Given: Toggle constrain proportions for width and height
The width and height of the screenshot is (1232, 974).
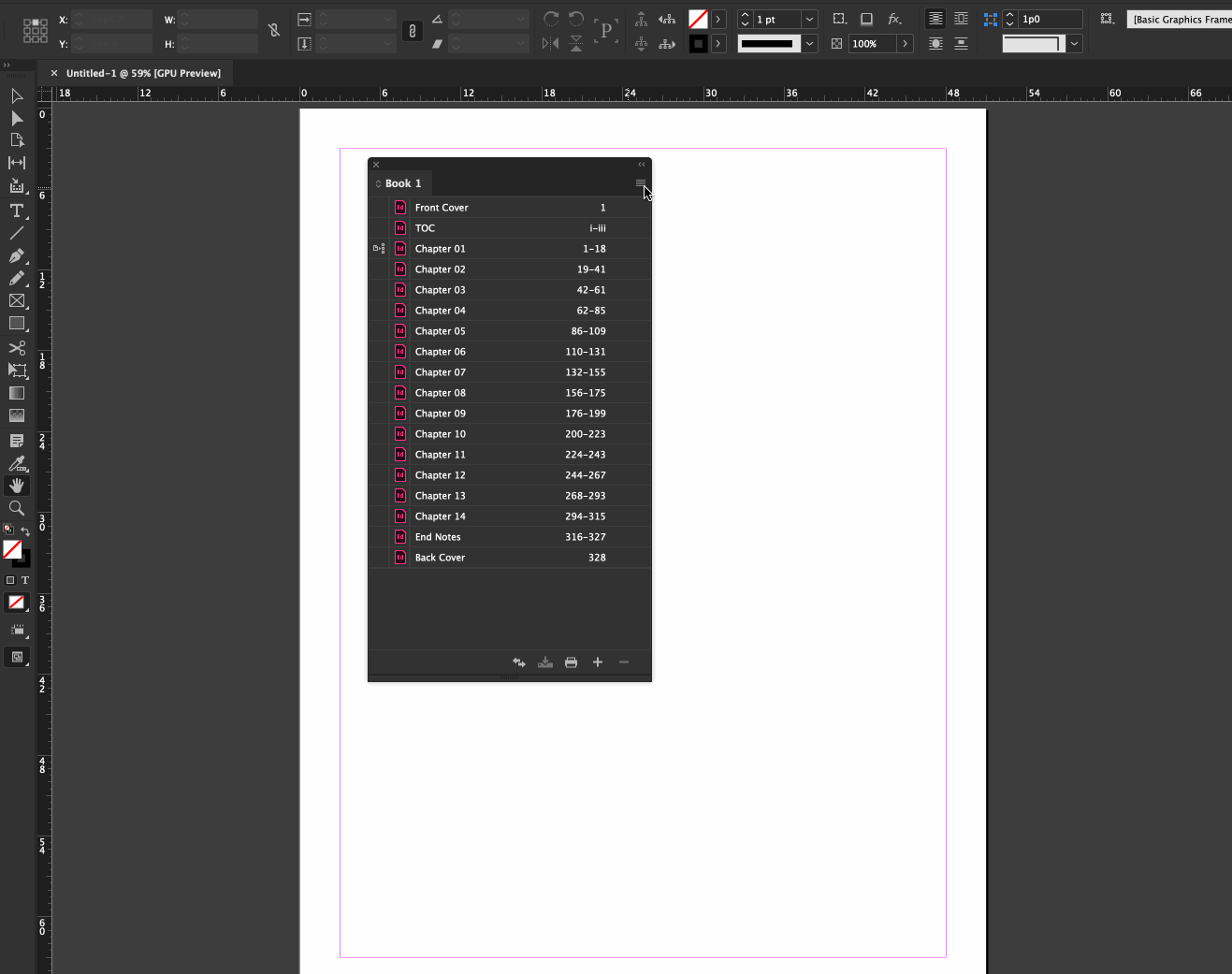Looking at the screenshot, I should point(274,31).
